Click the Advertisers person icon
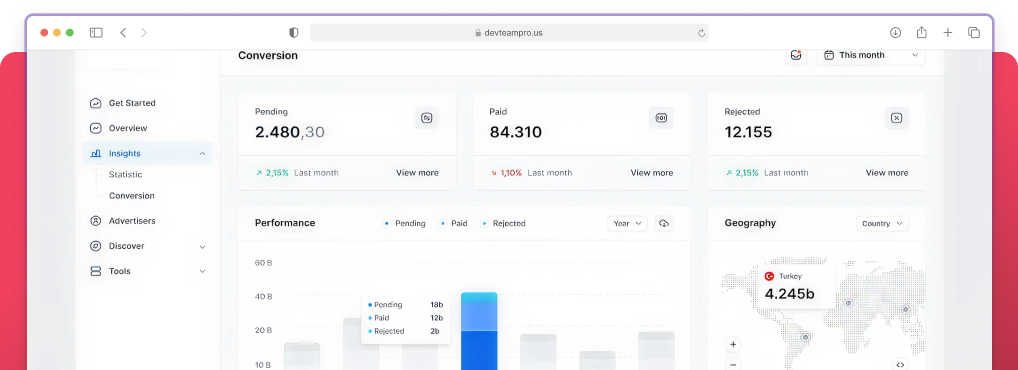Viewport: 1018px width, 370px height. click(x=95, y=221)
